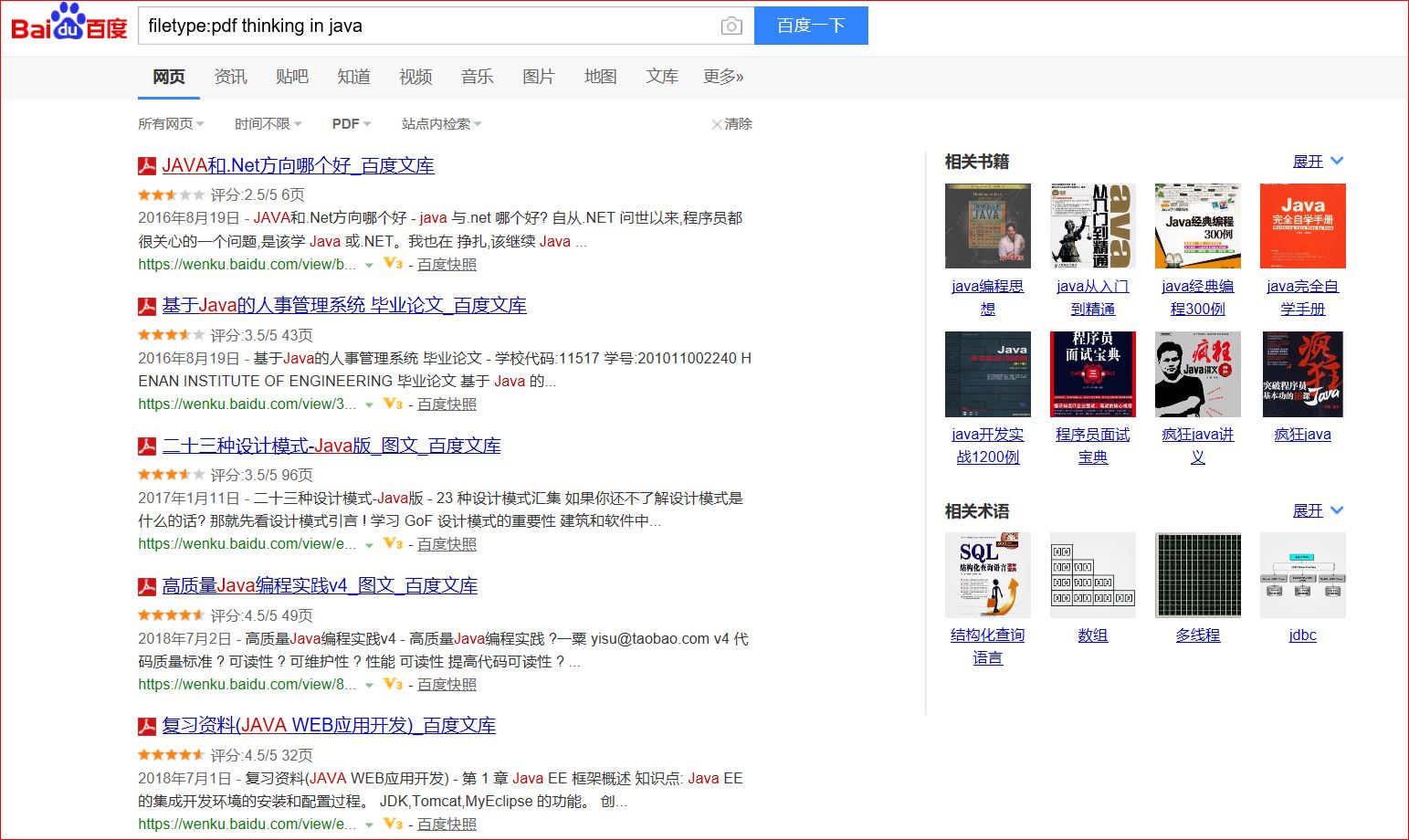Image resolution: width=1409 pixels, height=840 pixels.
Task: Click the 清除 X clear filter icon
Action: pyautogui.click(x=717, y=124)
